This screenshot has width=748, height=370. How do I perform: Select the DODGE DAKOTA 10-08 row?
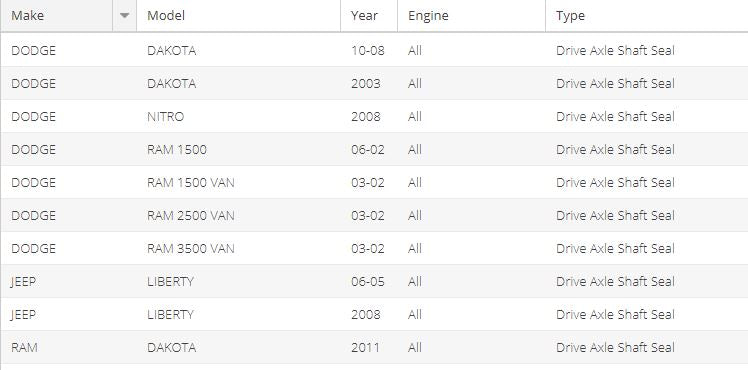(374, 50)
